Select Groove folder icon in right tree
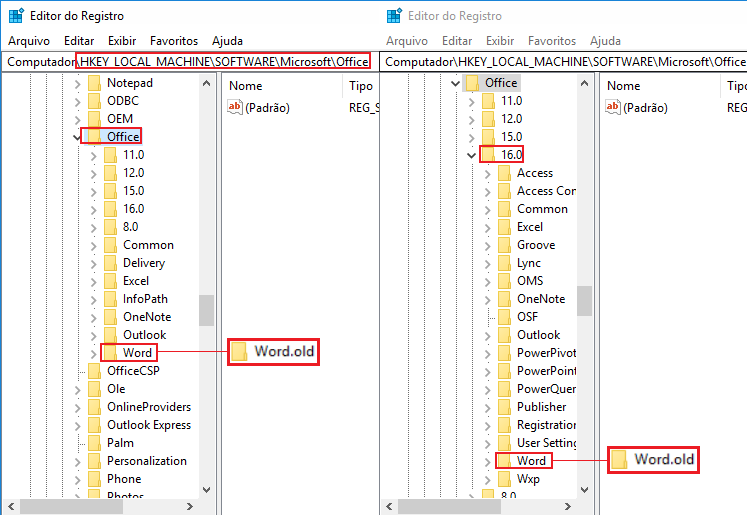This screenshot has height=515, width=747. coord(504,245)
